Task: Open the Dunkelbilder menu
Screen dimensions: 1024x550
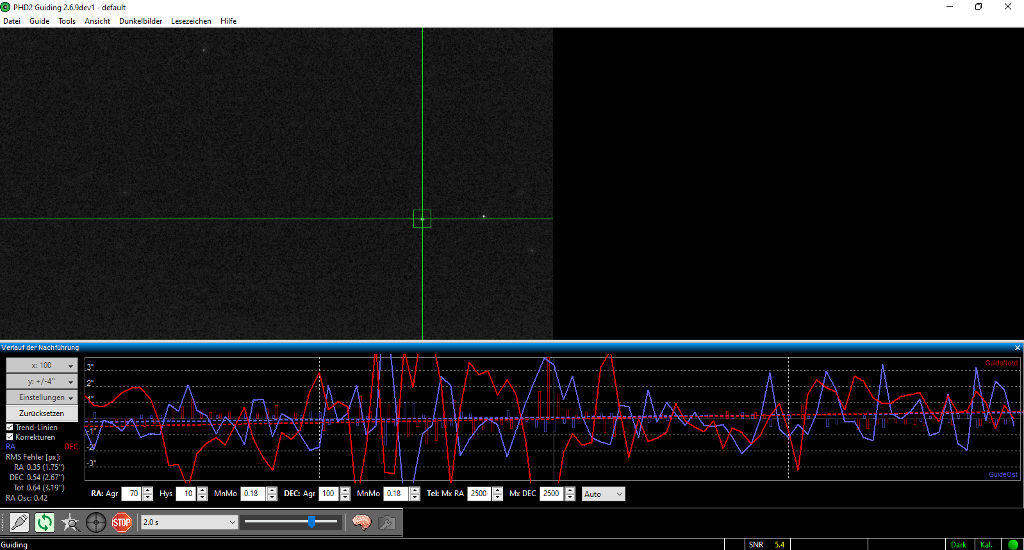Action: tap(140, 21)
